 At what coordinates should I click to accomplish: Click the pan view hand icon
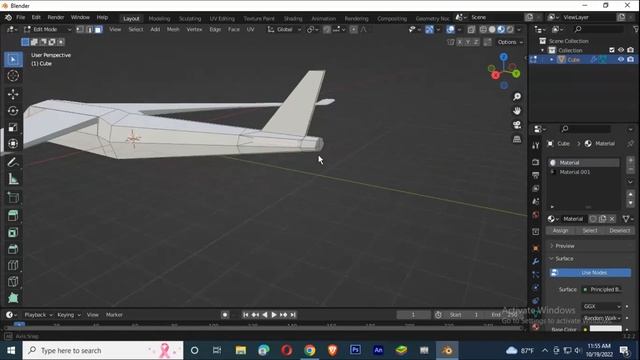[x=517, y=111]
